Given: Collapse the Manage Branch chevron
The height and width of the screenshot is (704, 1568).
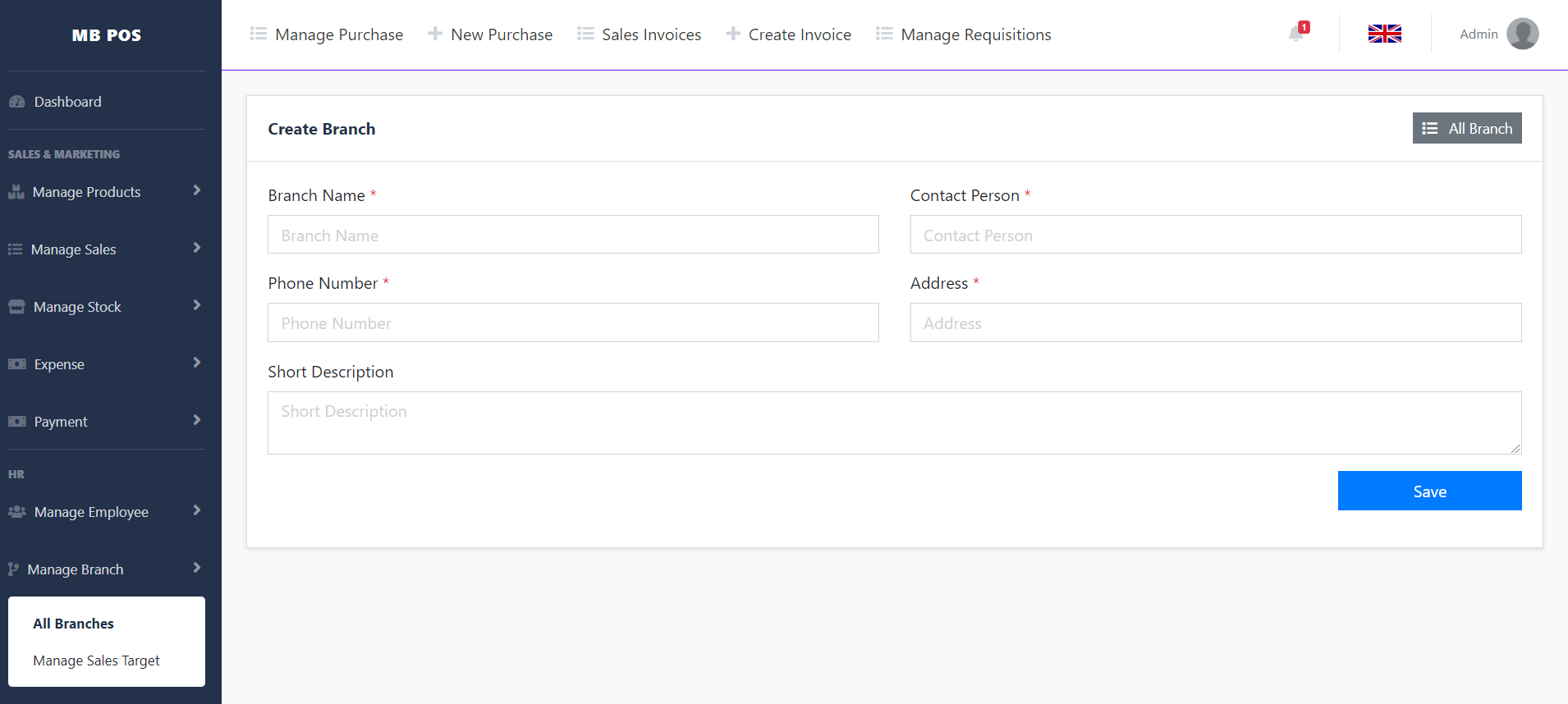Looking at the screenshot, I should click(196, 568).
